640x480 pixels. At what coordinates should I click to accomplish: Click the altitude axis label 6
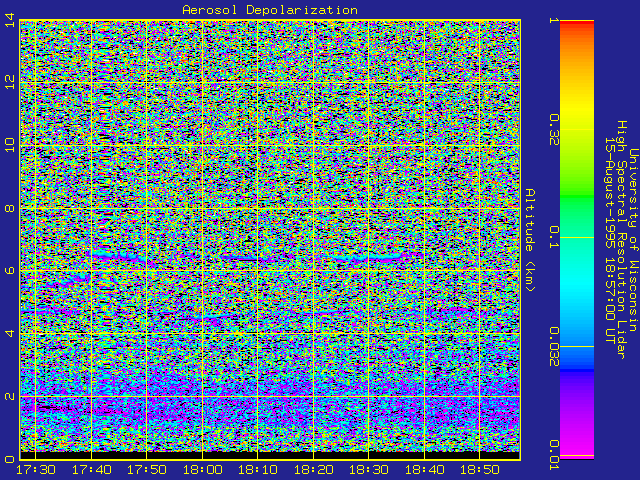point(9,271)
